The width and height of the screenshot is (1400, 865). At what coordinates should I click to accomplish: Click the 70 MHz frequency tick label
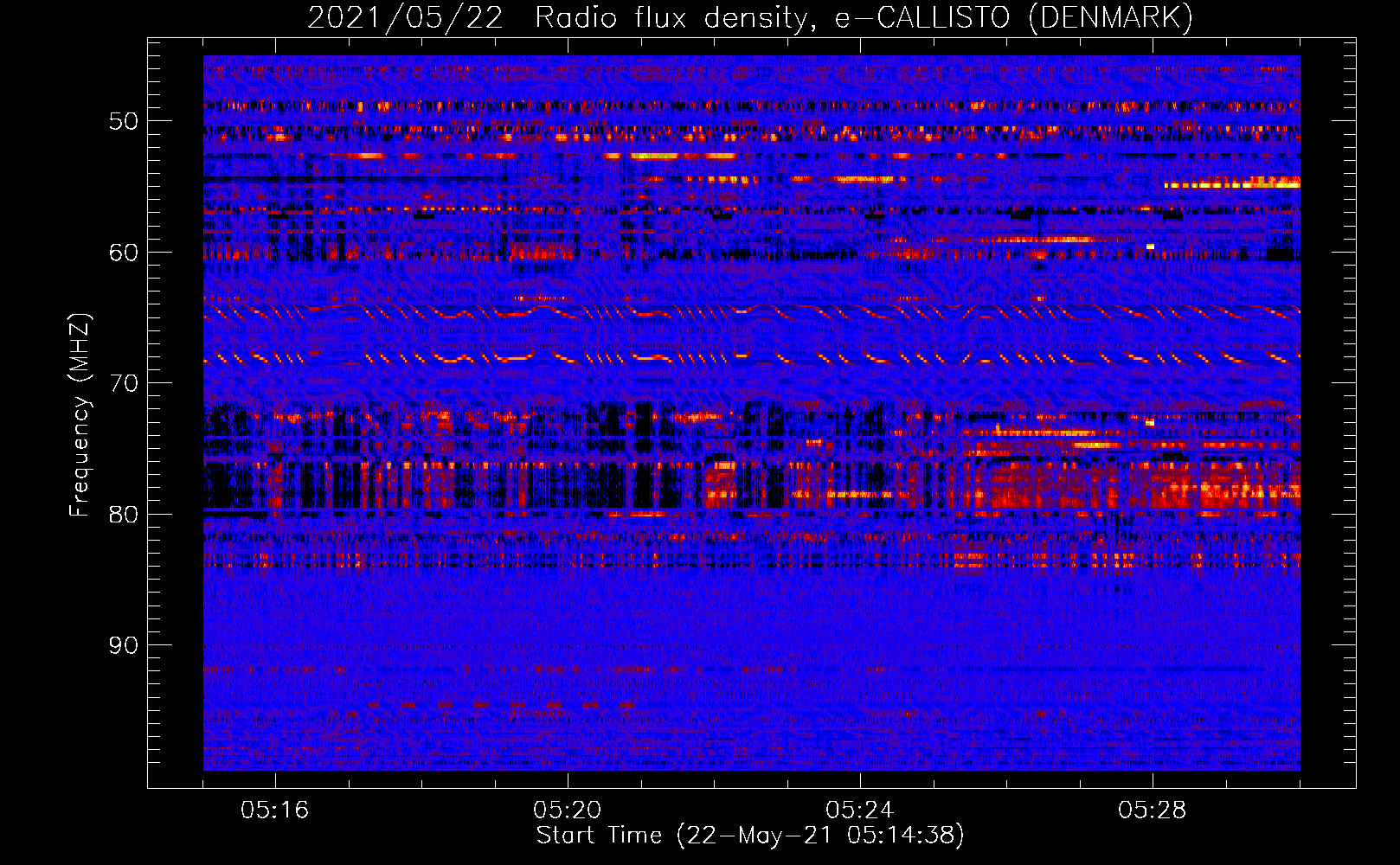pyautogui.click(x=124, y=383)
